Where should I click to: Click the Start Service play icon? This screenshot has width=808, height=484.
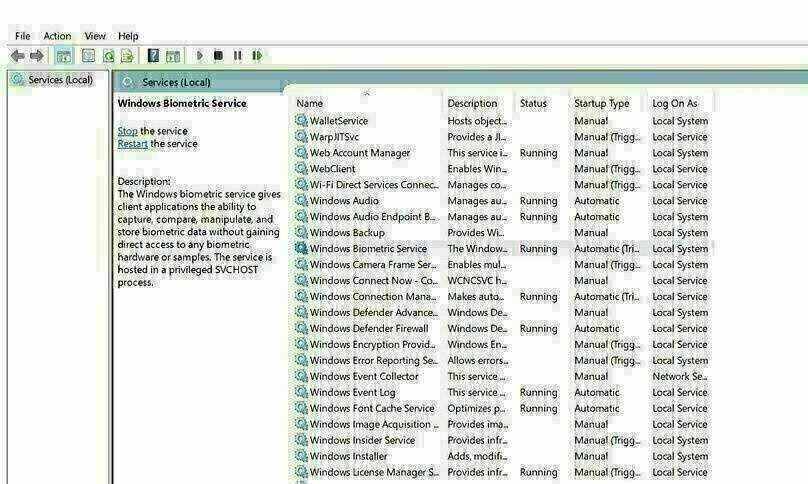[199, 55]
